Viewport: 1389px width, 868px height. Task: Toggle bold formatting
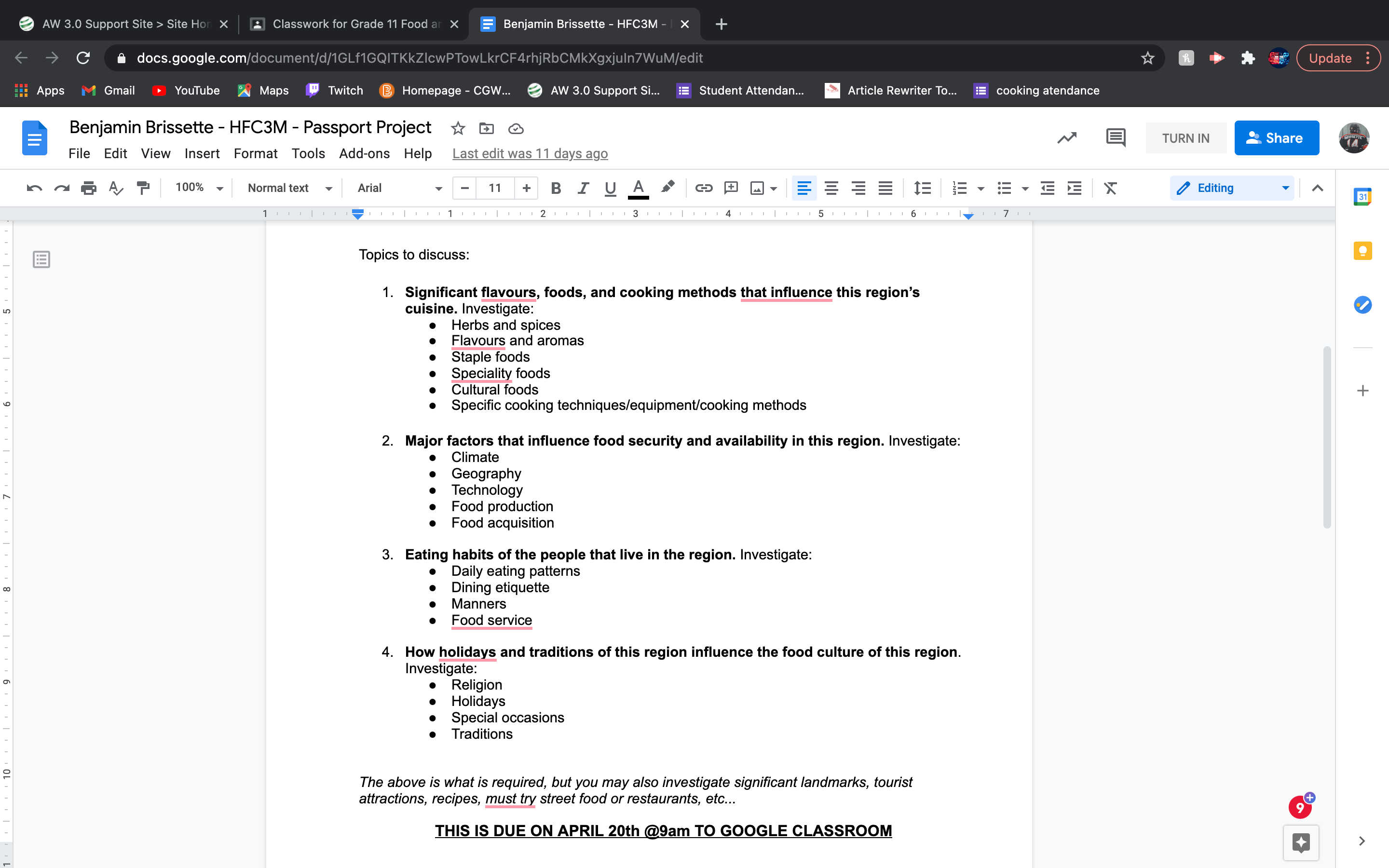point(555,188)
